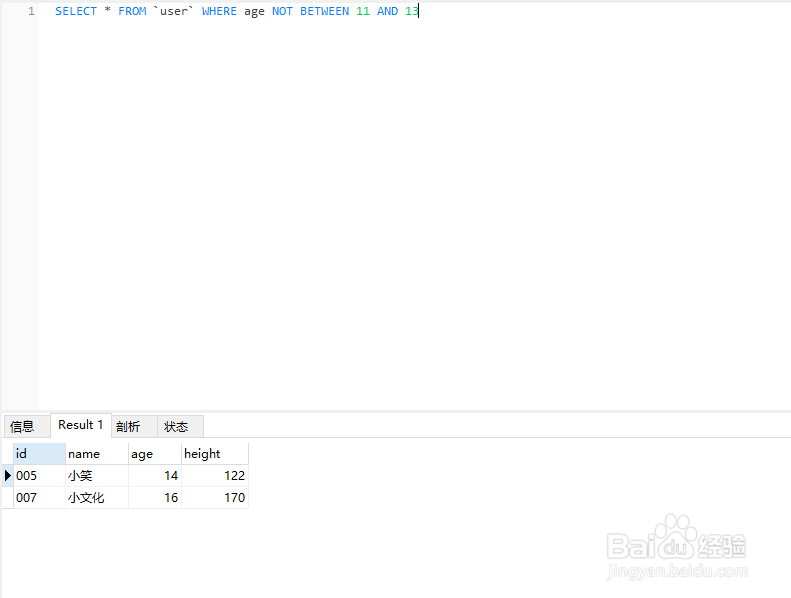
Task: Switch to the 剖析 tab
Action: [x=134, y=426]
